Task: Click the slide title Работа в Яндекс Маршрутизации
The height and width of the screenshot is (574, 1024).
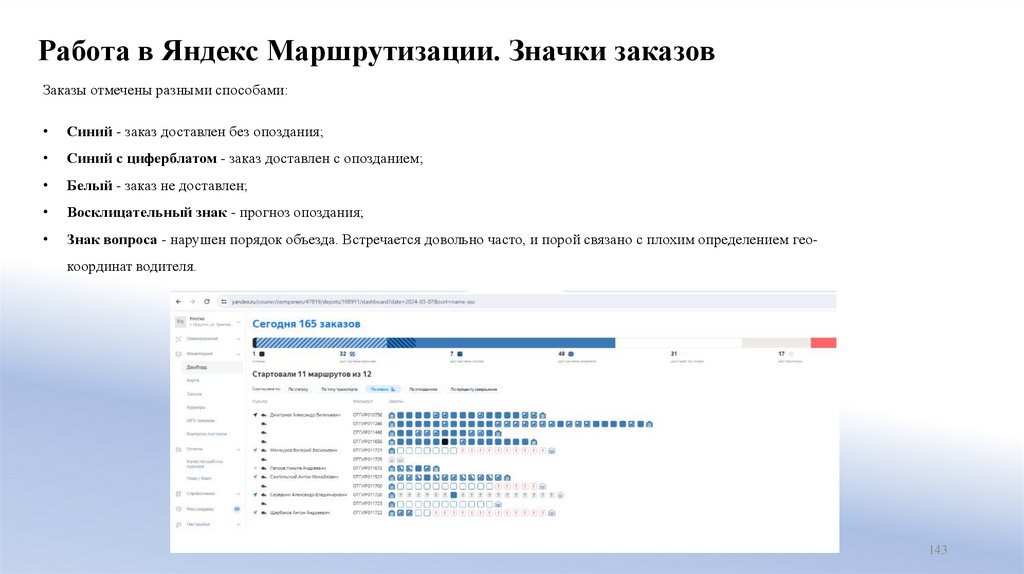Action: 376,51
